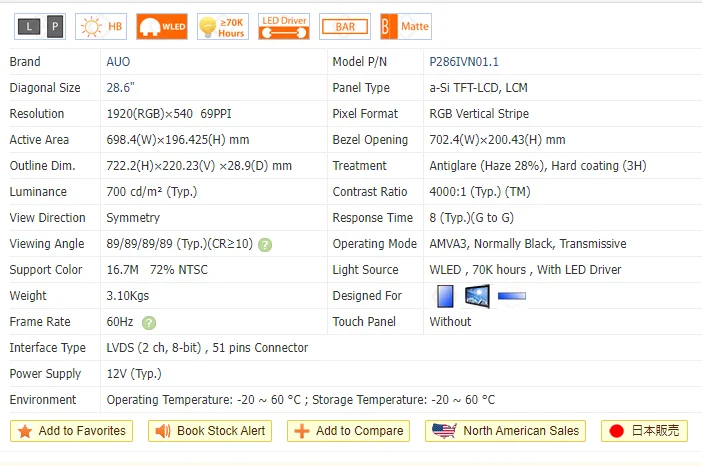The height and width of the screenshot is (466, 702).
Task: Click Antiglare (Haze 28%) treatment value
Action: coord(538,166)
